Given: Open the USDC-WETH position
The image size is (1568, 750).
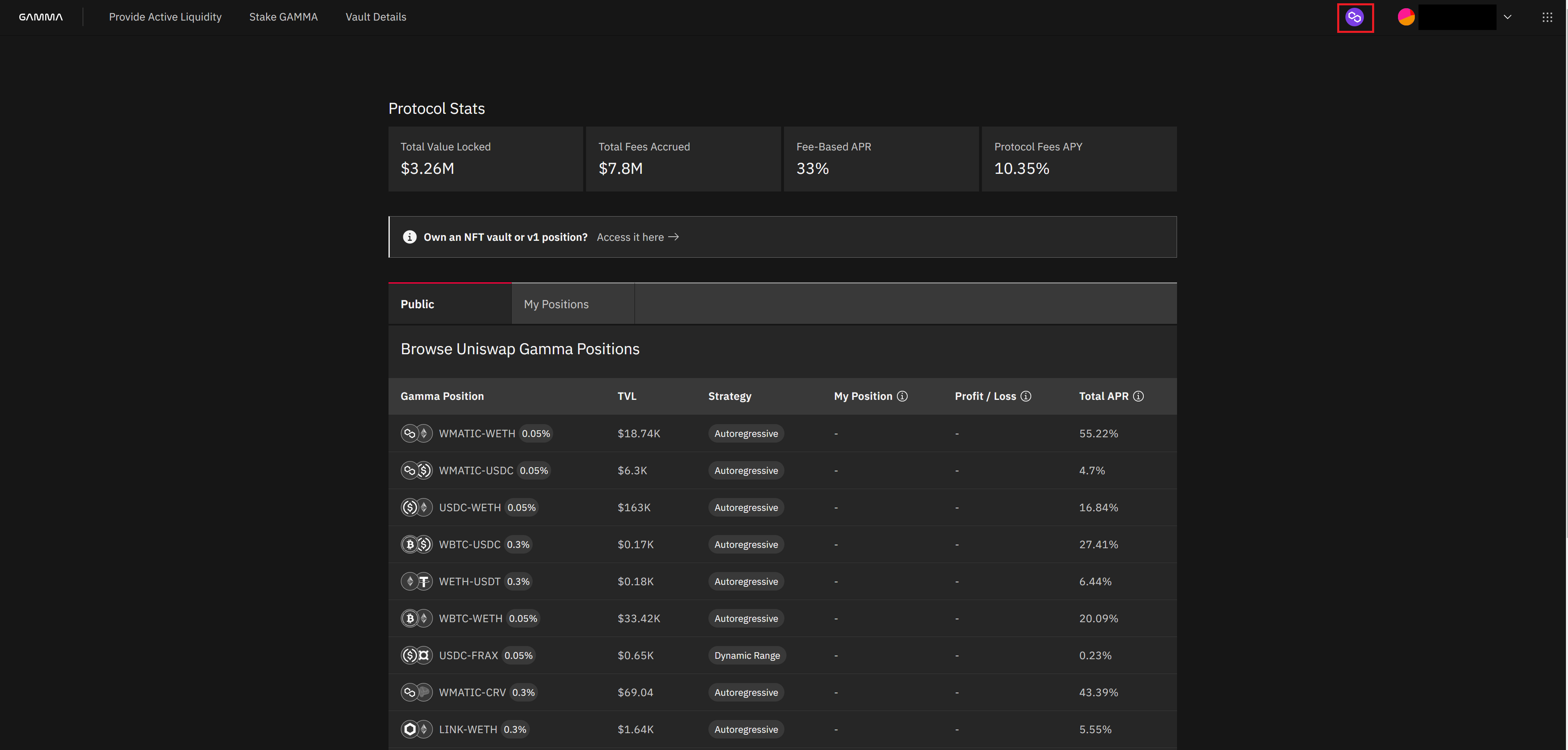Looking at the screenshot, I should tap(782, 508).
